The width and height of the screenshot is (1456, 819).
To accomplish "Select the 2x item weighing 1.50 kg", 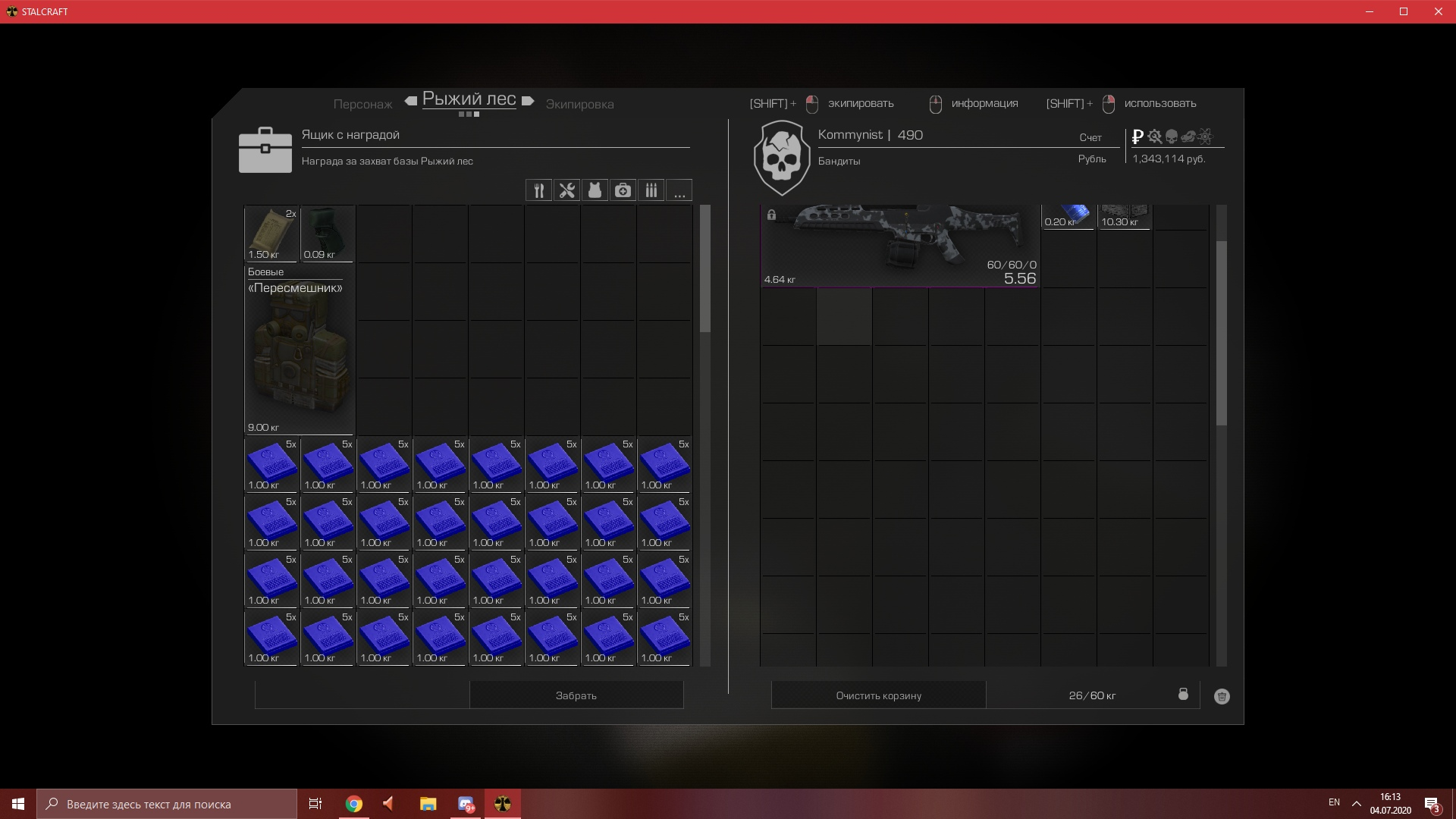I will pos(271,234).
